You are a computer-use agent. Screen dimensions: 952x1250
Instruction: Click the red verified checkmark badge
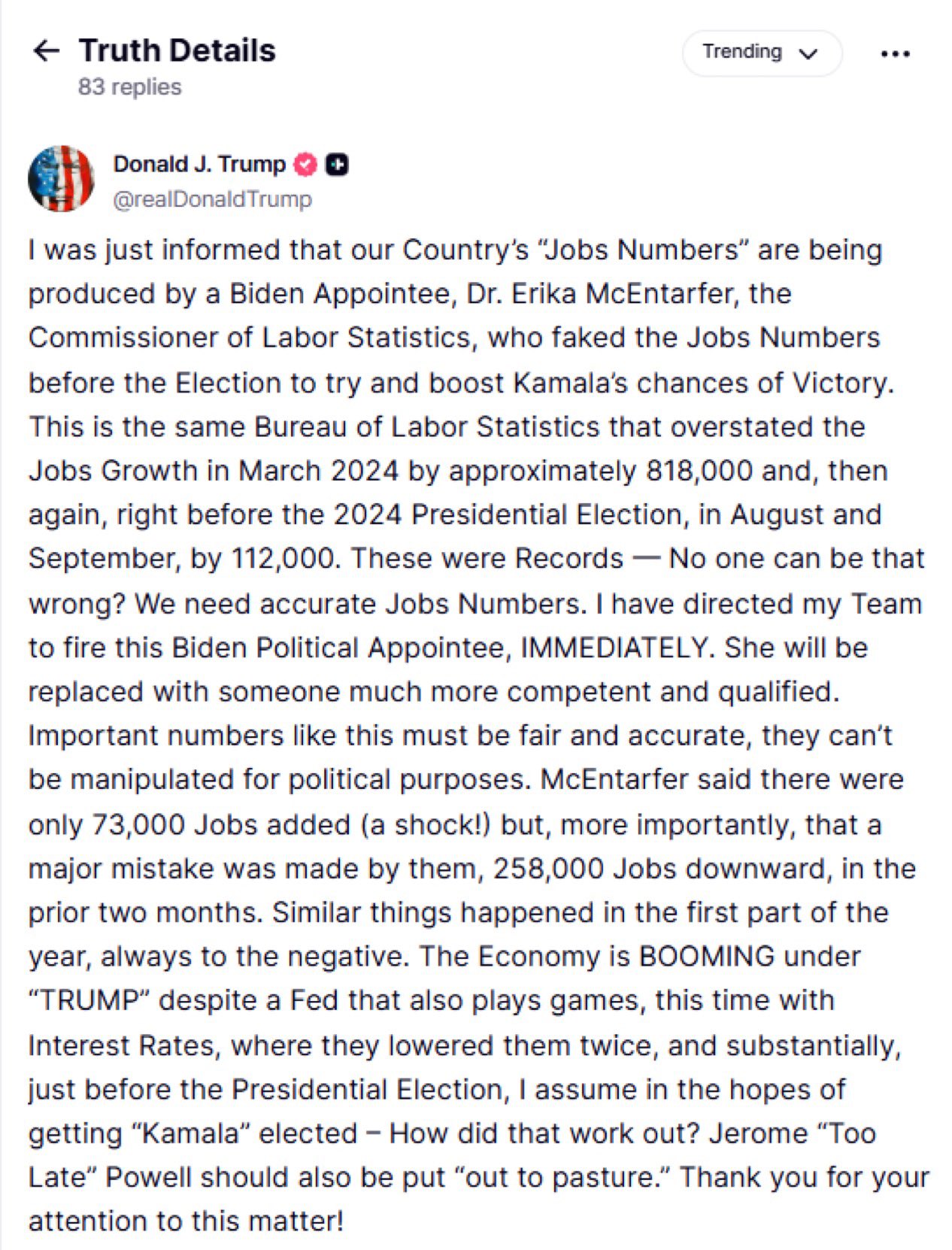305,164
